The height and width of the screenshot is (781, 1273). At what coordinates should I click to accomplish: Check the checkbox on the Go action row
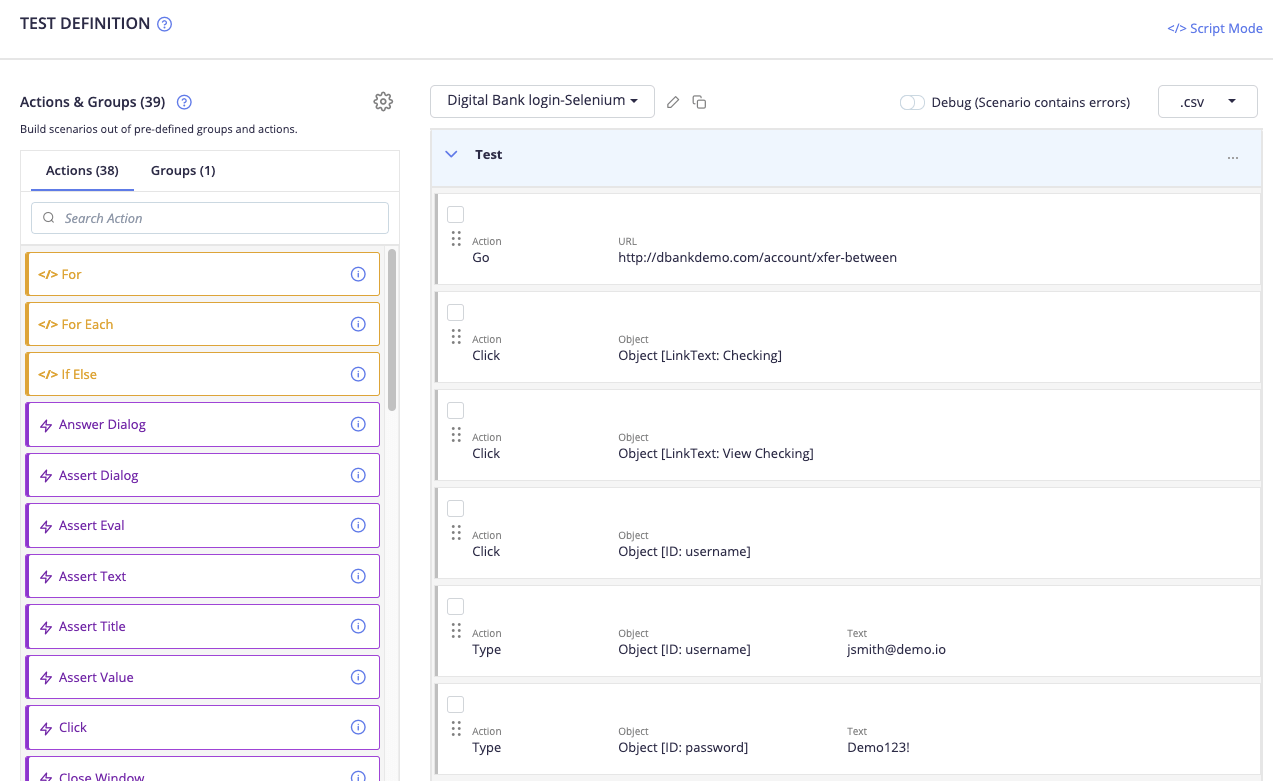coord(455,214)
